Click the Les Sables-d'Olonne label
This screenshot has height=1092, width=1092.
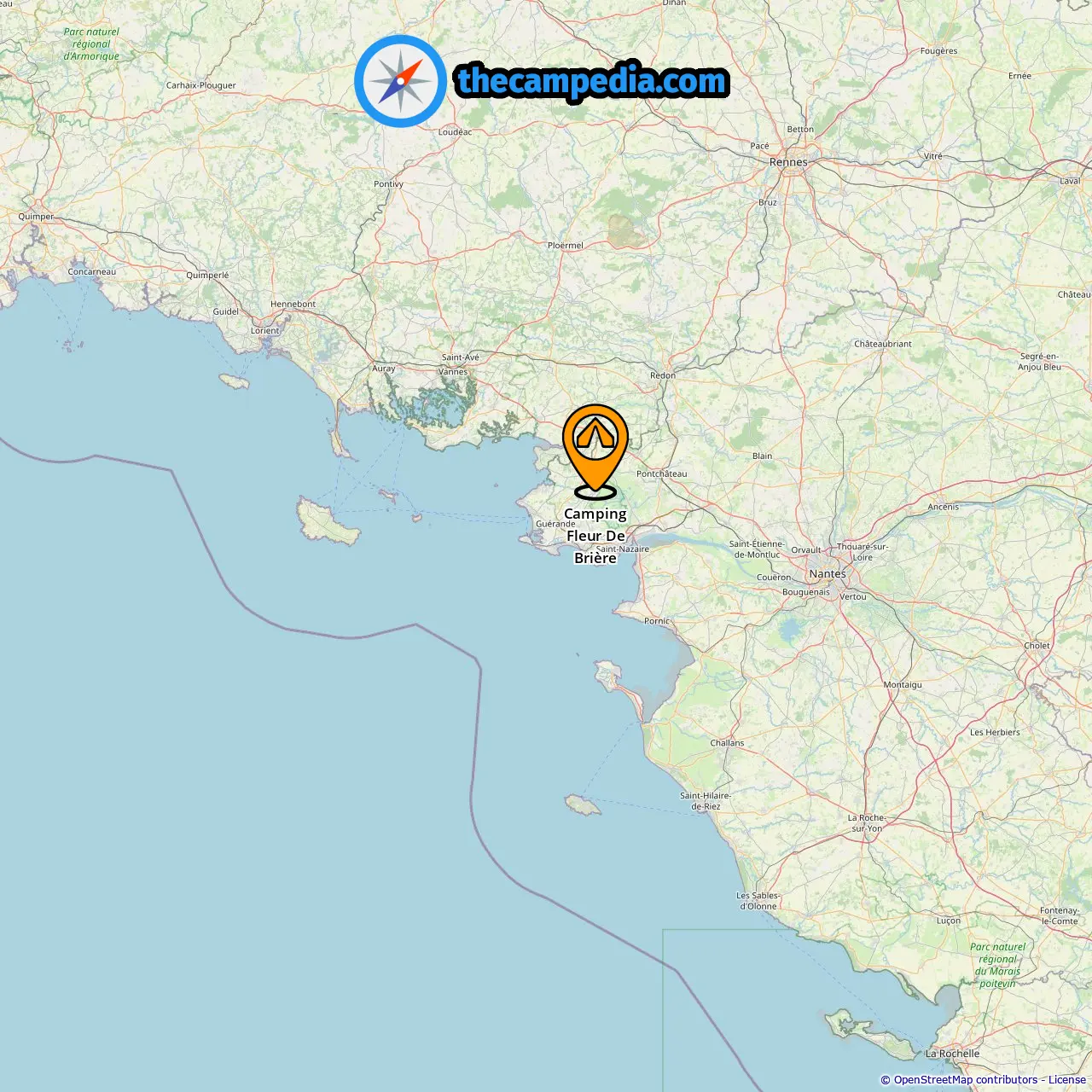(758, 901)
